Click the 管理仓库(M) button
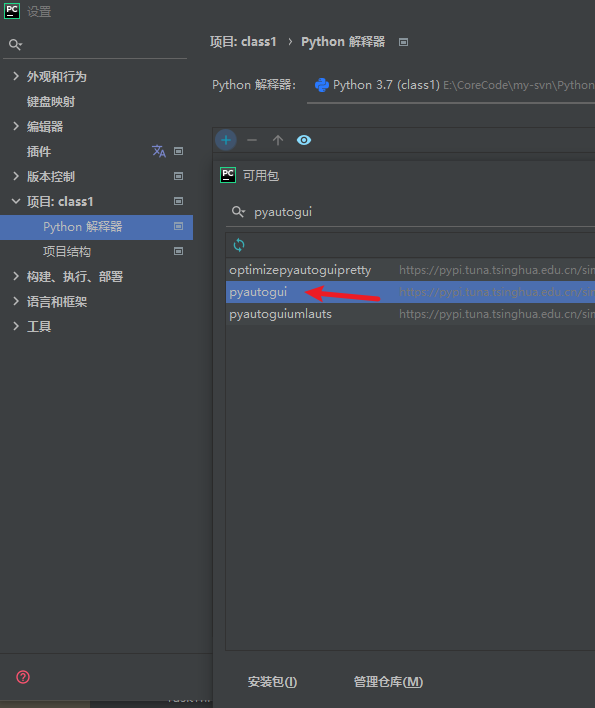This screenshot has height=708, width=595. click(388, 682)
